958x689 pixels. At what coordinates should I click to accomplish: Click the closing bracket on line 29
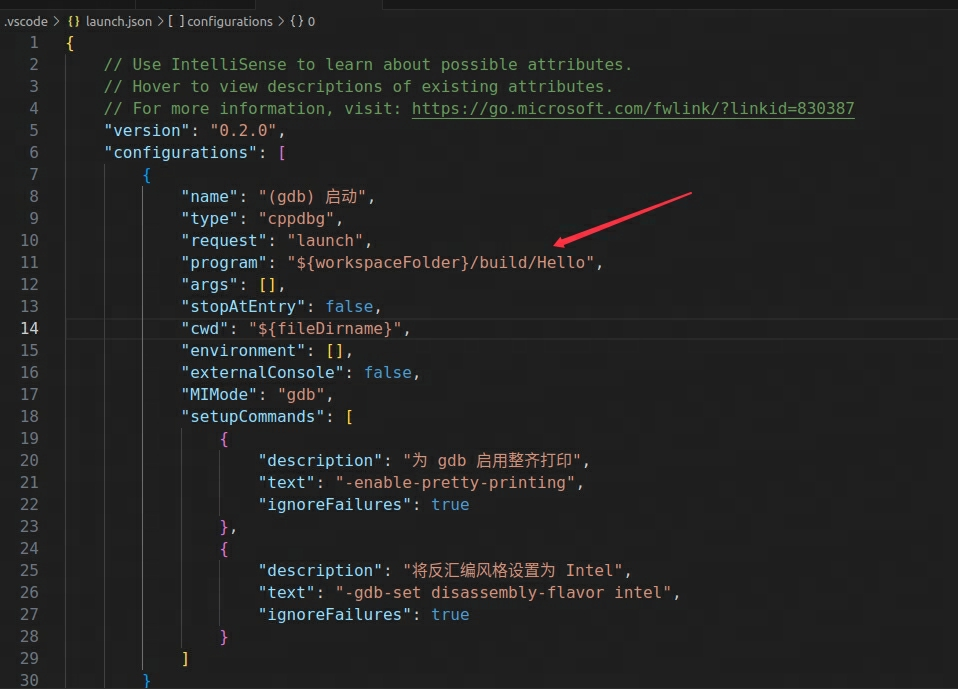[185, 658]
